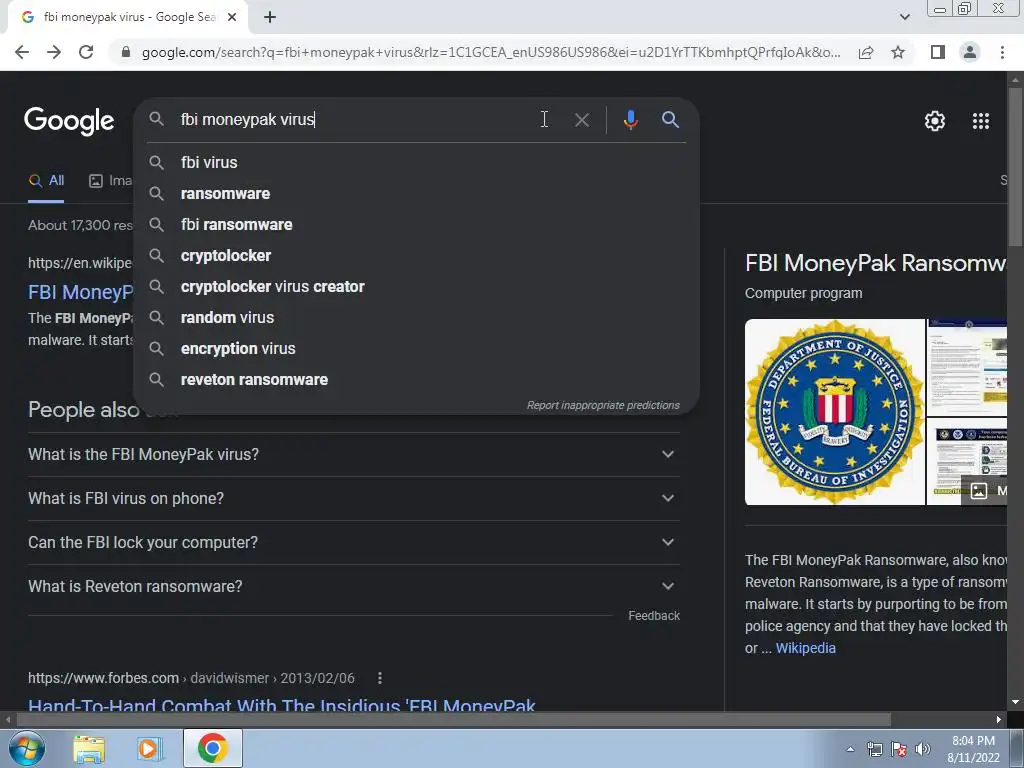The height and width of the screenshot is (768, 1024).
Task: Launch Windows Media Player from the taskbar
Action: click(149, 749)
